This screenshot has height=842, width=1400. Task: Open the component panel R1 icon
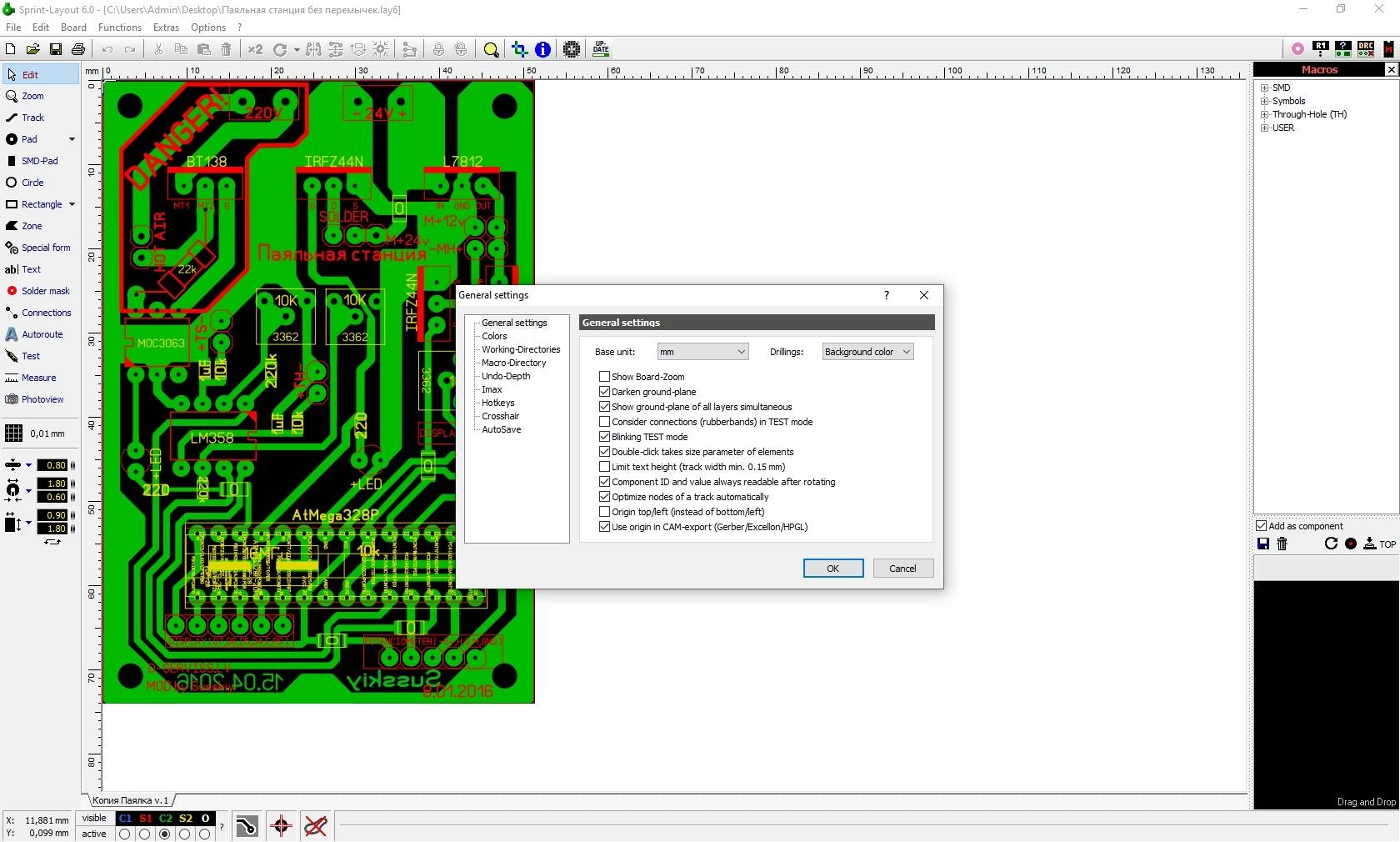pyautogui.click(x=1321, y=48)
